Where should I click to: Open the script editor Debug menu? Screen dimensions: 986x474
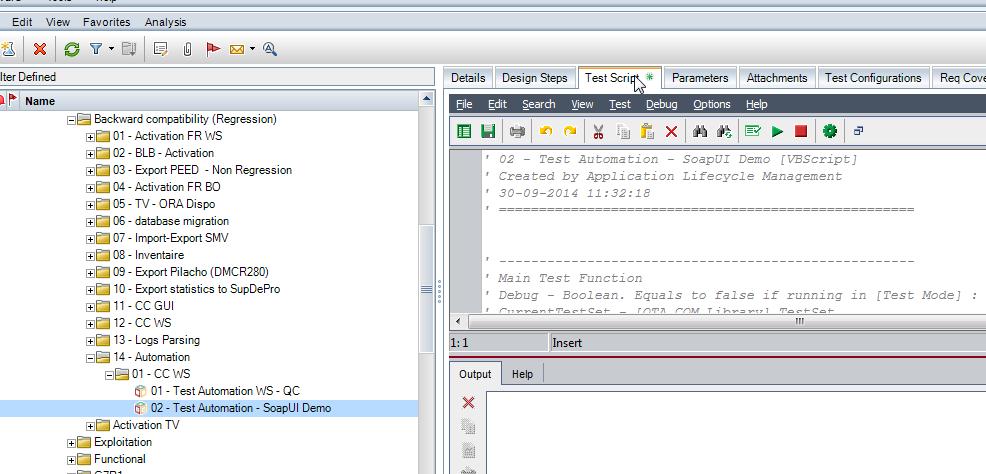pos(662,104)
